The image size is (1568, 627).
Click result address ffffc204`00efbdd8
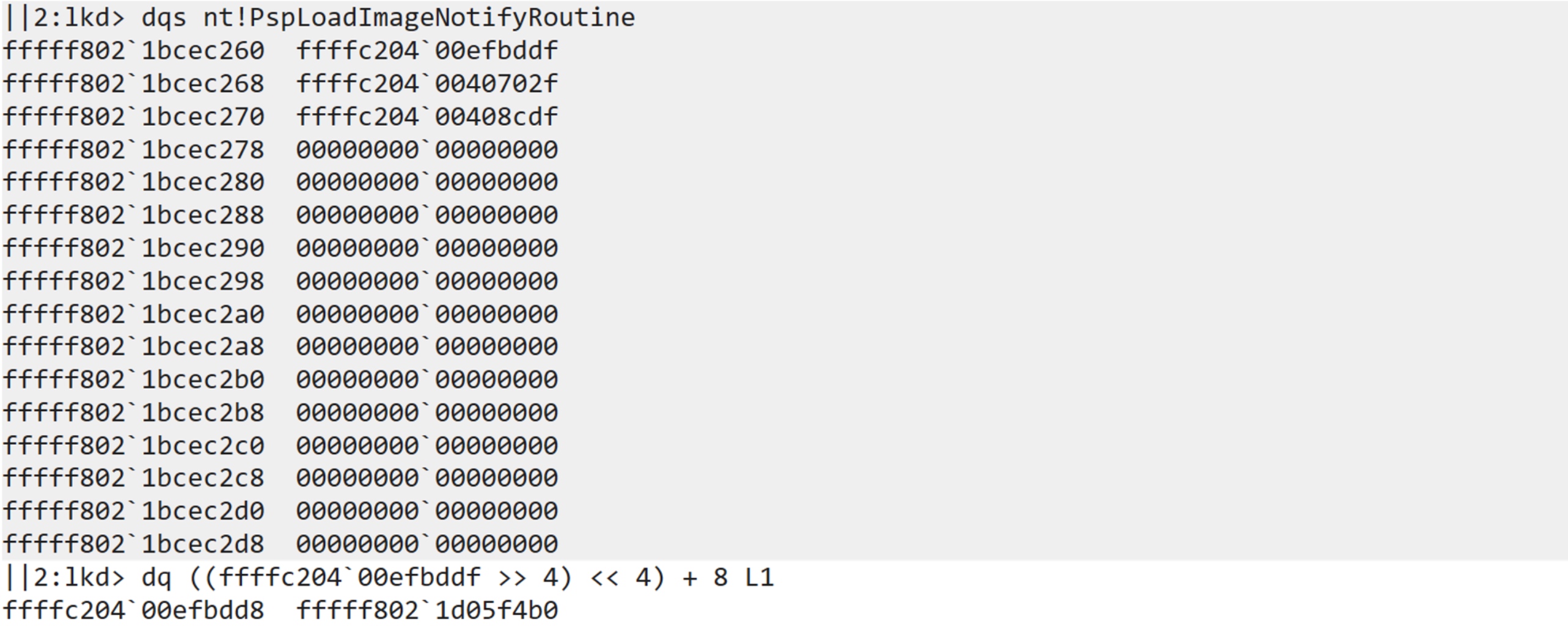[x=134, y=610]
